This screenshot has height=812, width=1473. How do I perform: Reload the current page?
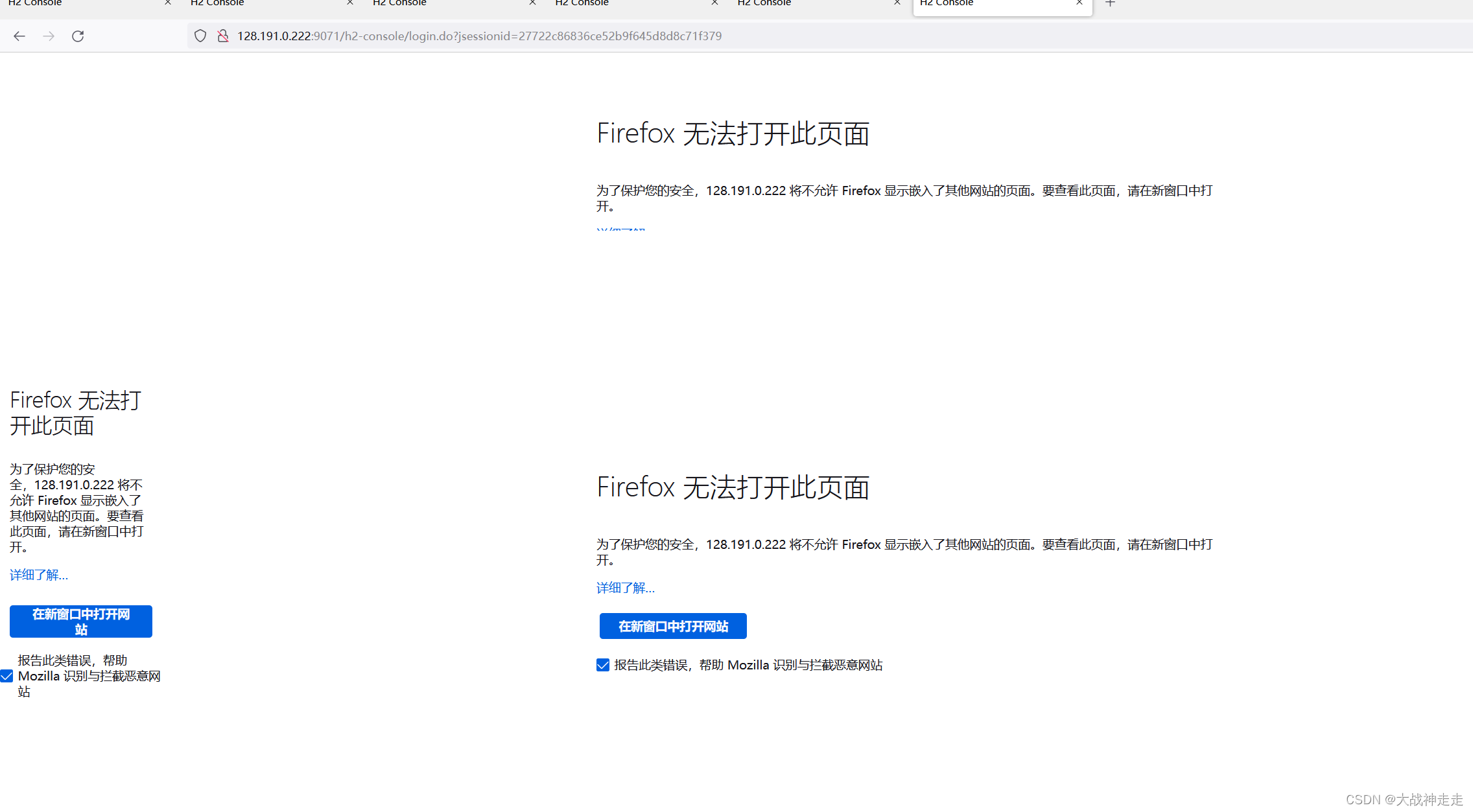(x=78, y=36)
